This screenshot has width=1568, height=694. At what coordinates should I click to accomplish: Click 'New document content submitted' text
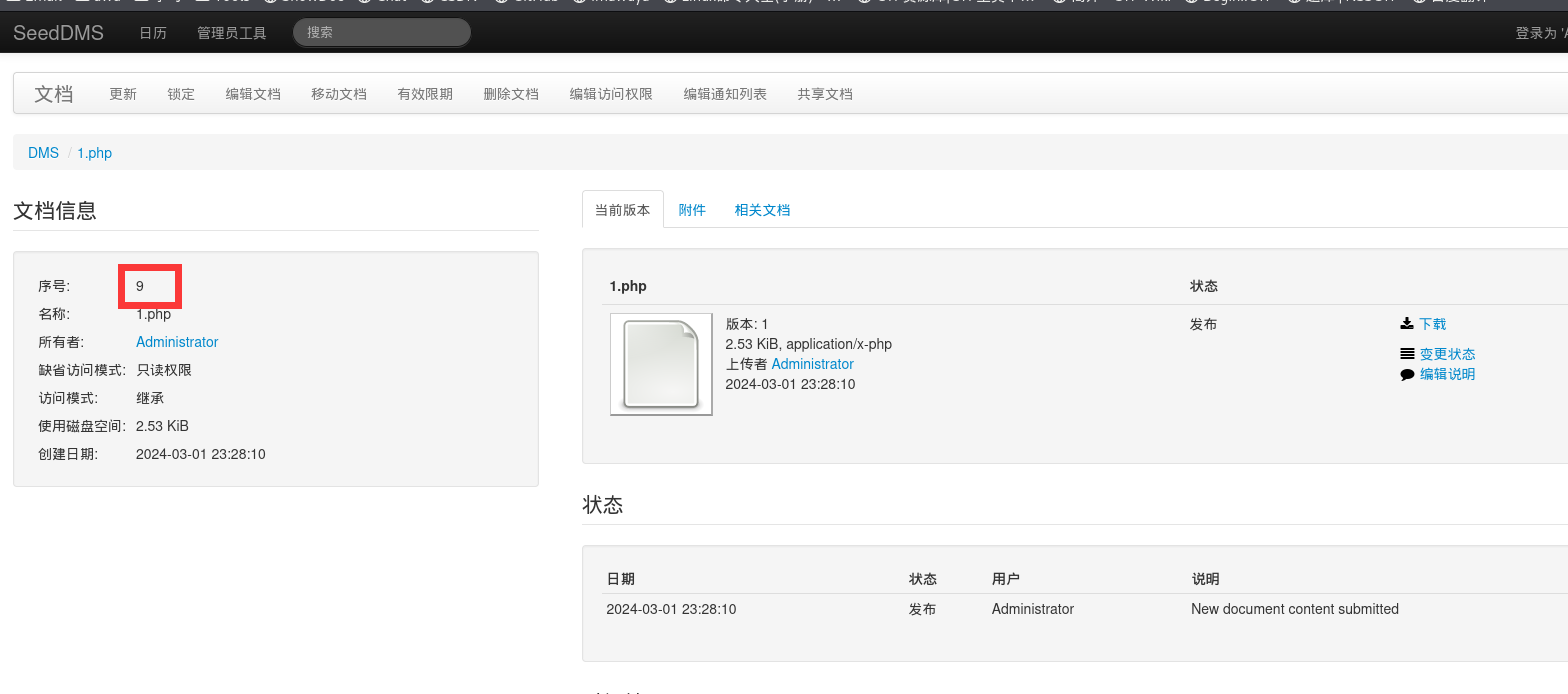(x=1295, y=609)
